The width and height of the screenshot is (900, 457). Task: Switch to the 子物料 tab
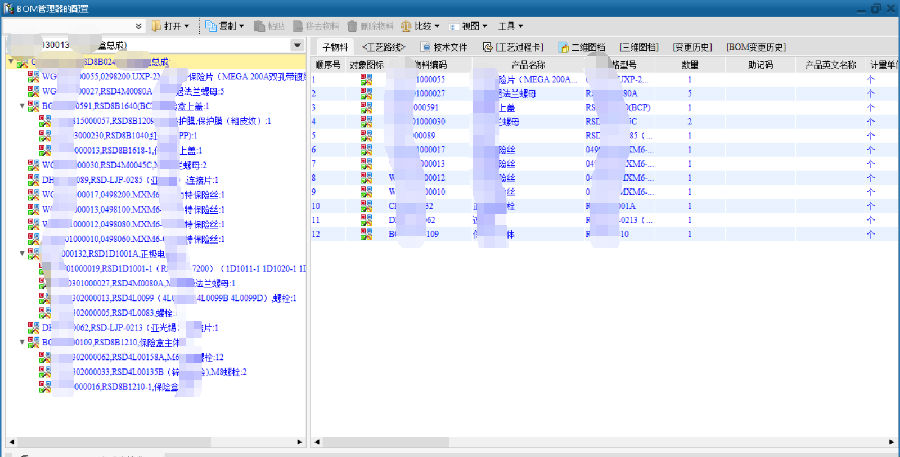tap(335, 47)
